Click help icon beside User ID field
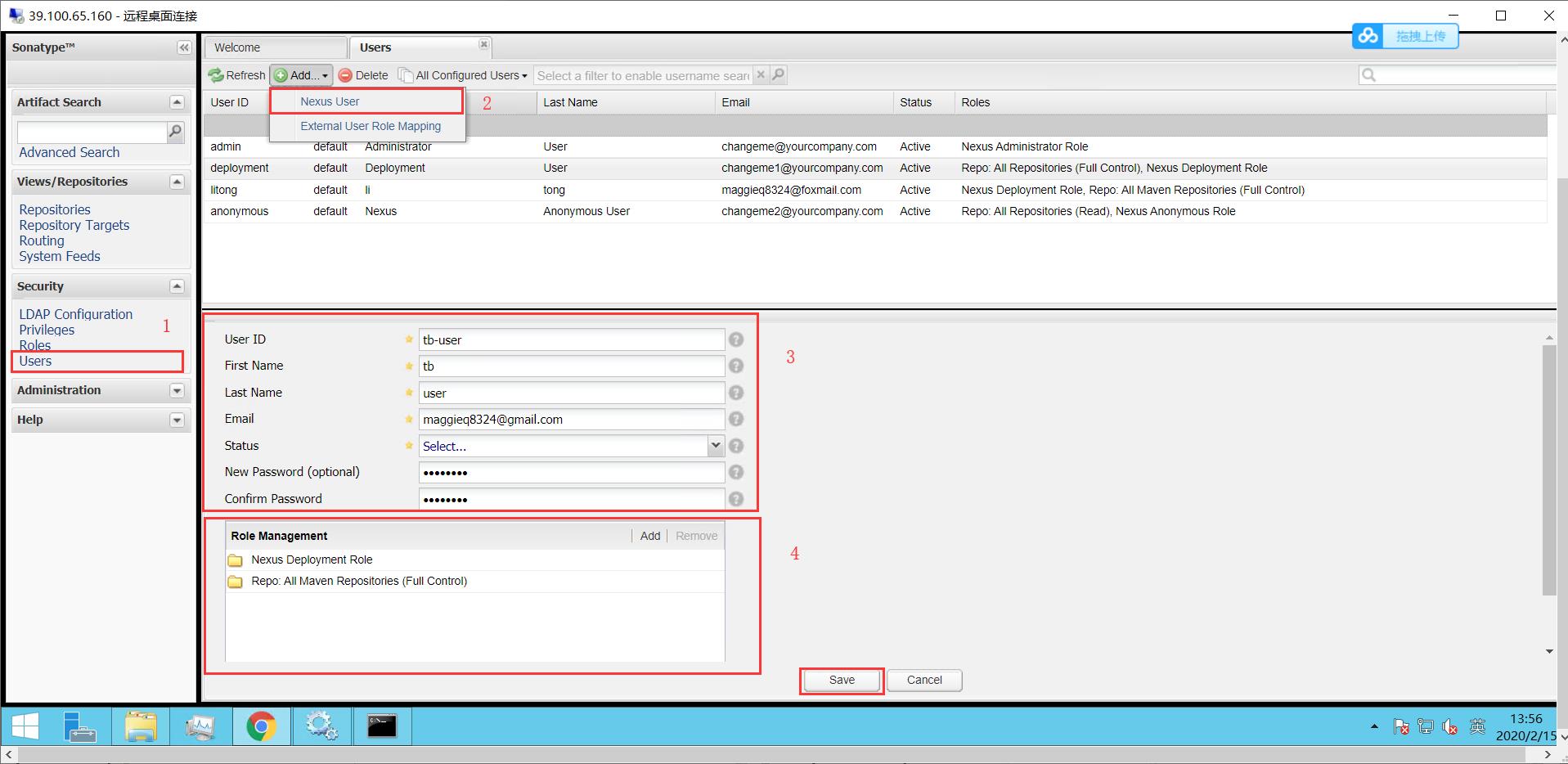This screenshot has width=1568, height=764. [x=736, y=339]
